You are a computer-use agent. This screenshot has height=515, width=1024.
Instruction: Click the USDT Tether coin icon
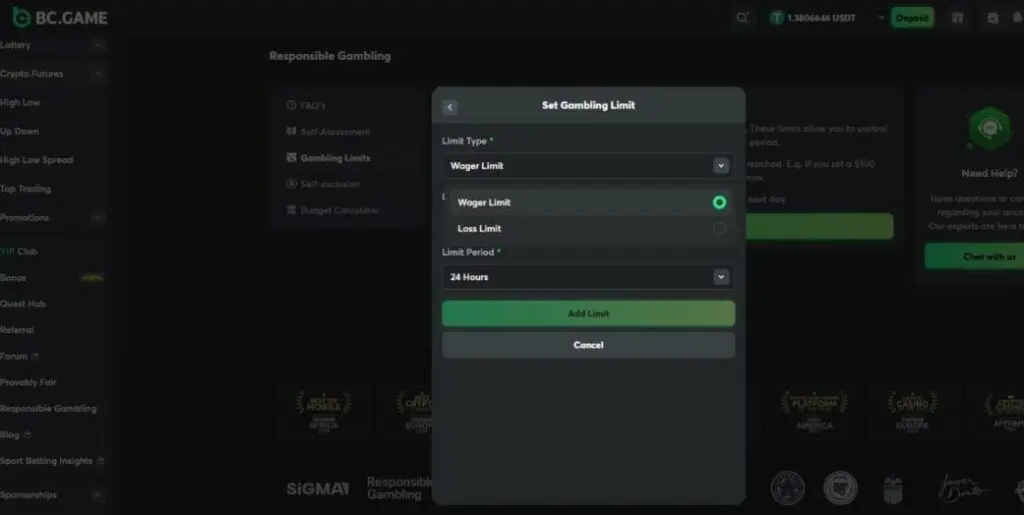(776, 18)
